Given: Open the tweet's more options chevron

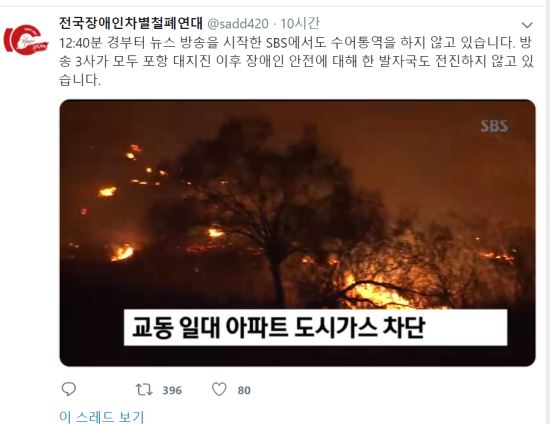Looking at the screenshot, I should [x=527, y=25].
